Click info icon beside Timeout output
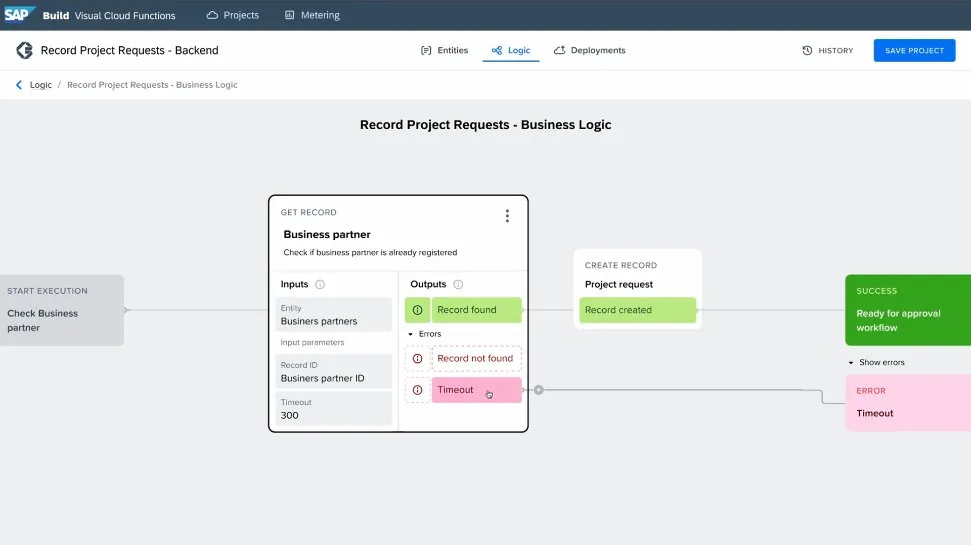Viewport: 971px width, 545px height. tap(417, 390)
